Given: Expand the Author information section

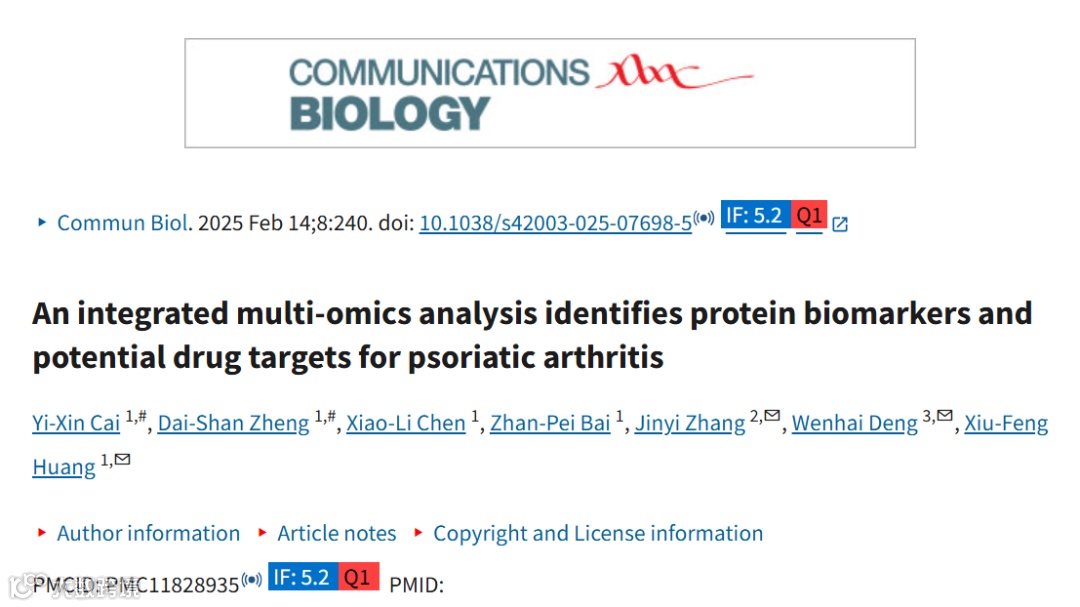Looking at the screenshot, I should [148, 533].
